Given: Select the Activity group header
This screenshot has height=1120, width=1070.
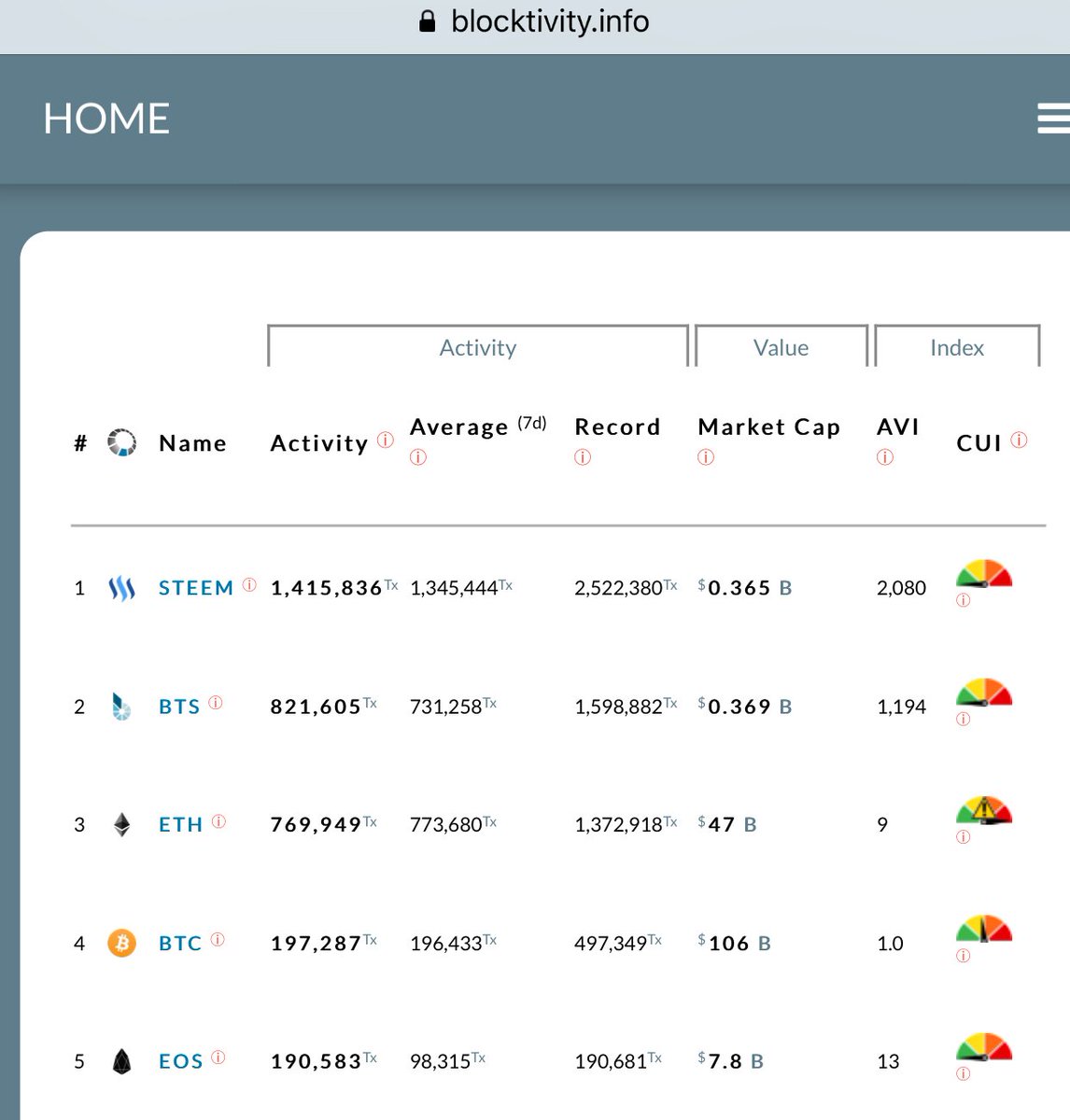Looking at the screenshot, I should click(x=478, y=347).
